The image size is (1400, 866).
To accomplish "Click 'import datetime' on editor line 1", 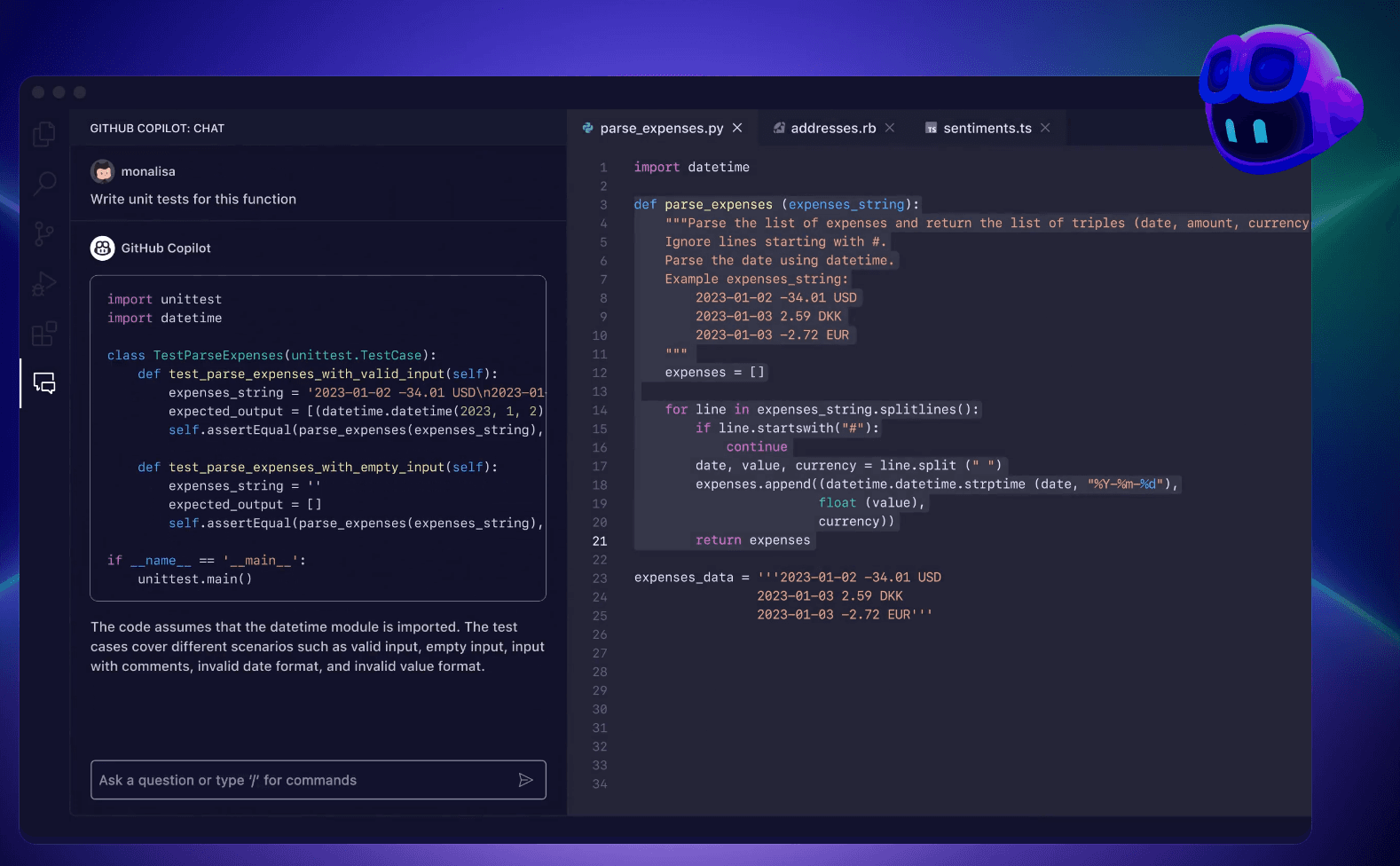I will coord(691,167).
